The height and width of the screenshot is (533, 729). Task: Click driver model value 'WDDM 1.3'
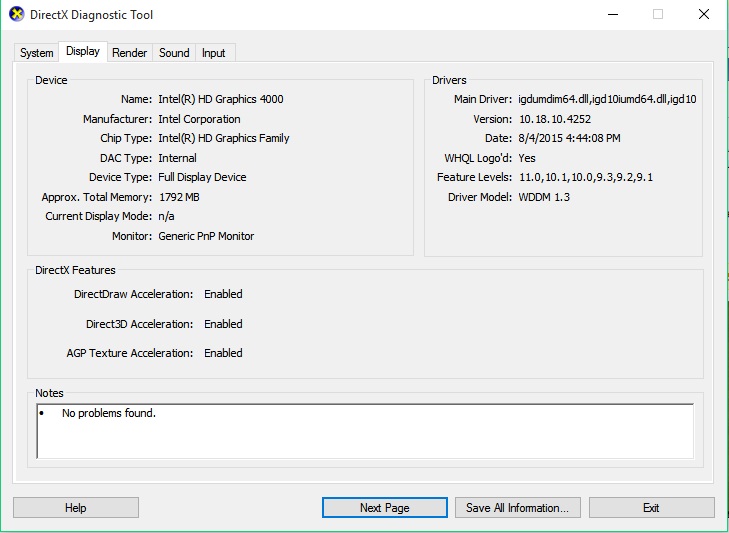(x=544, y=197)
